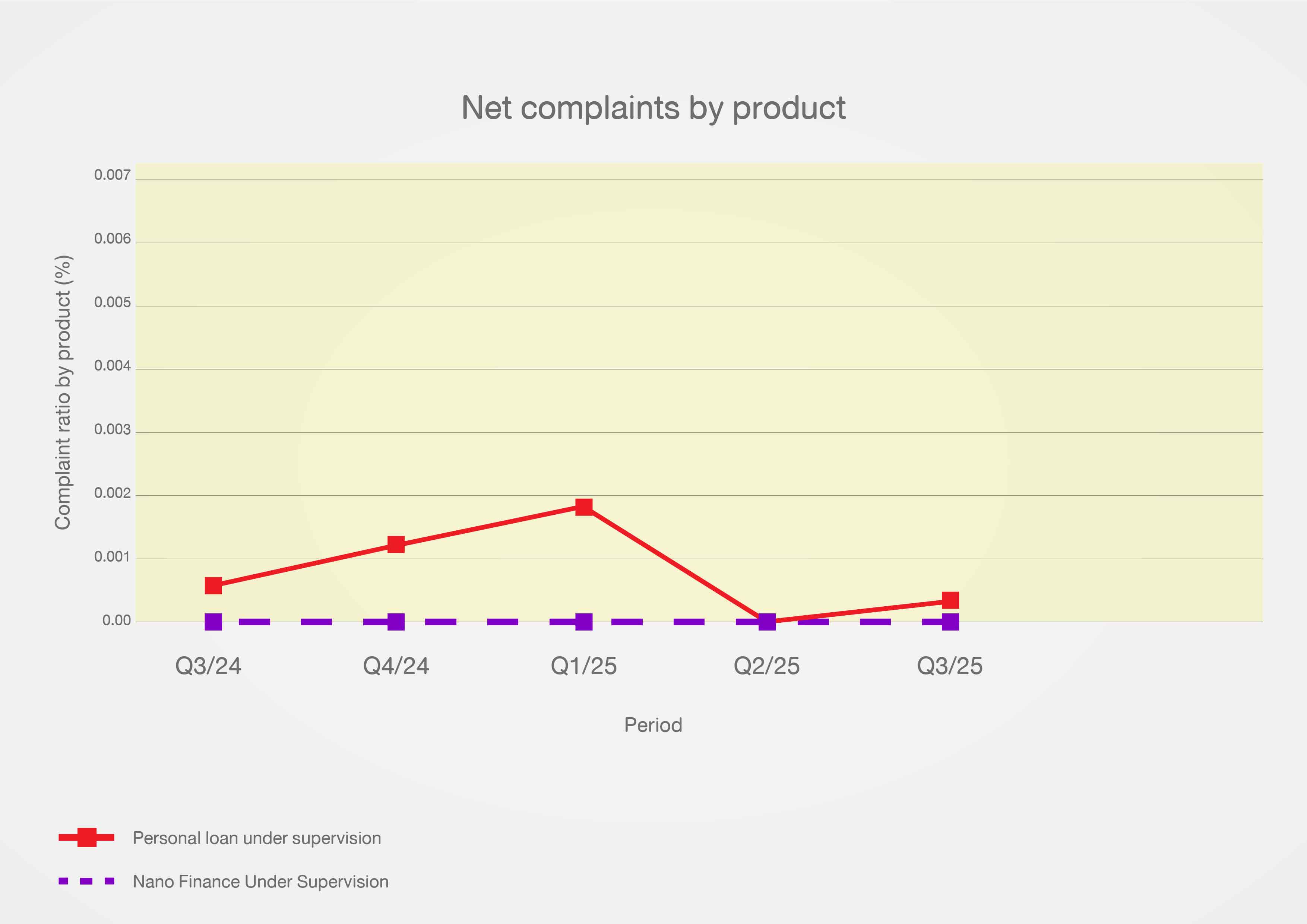Click the purple Nano Finance marker at Q1/25
This screenshot has width=1307, height=924.
click(583, 622)
